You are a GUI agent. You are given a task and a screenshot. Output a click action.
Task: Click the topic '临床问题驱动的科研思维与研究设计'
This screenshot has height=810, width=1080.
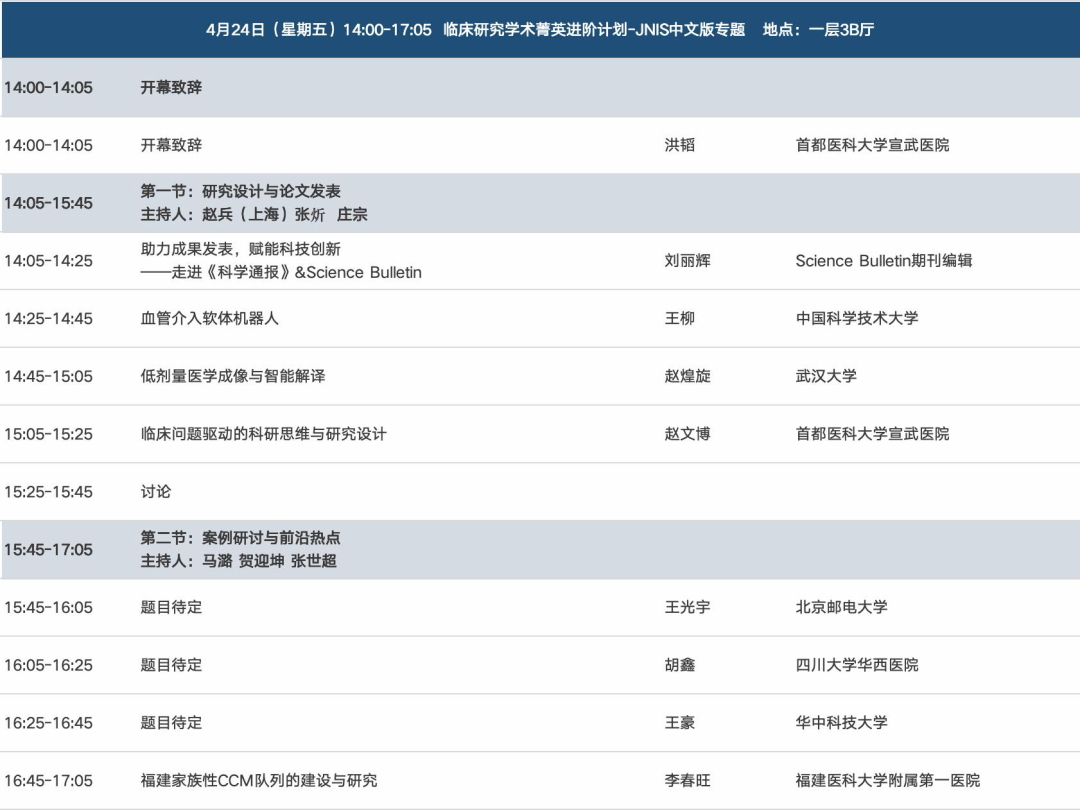pos(263,434)
